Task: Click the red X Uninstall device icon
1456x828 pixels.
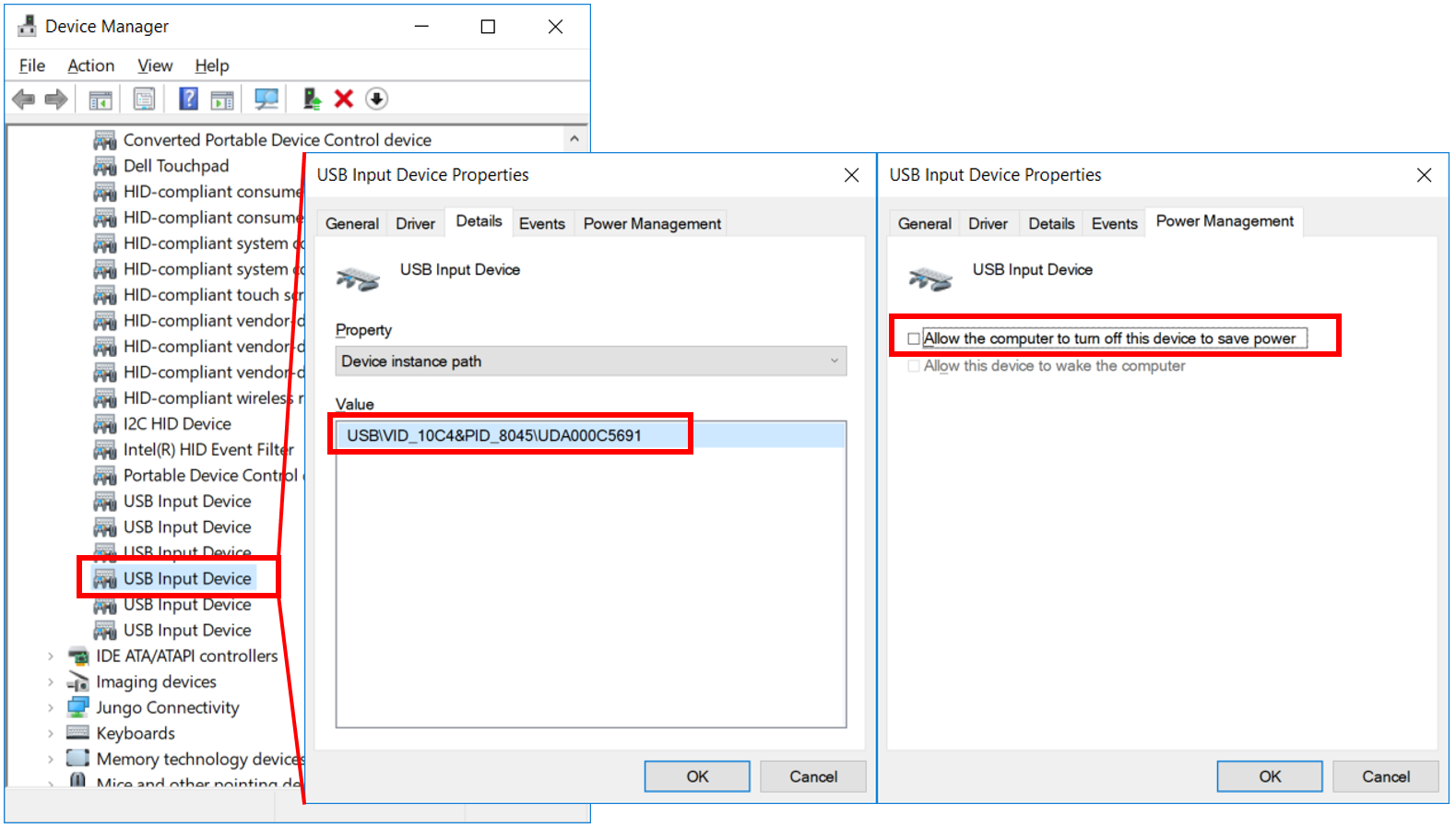Action: coord(344,99)
